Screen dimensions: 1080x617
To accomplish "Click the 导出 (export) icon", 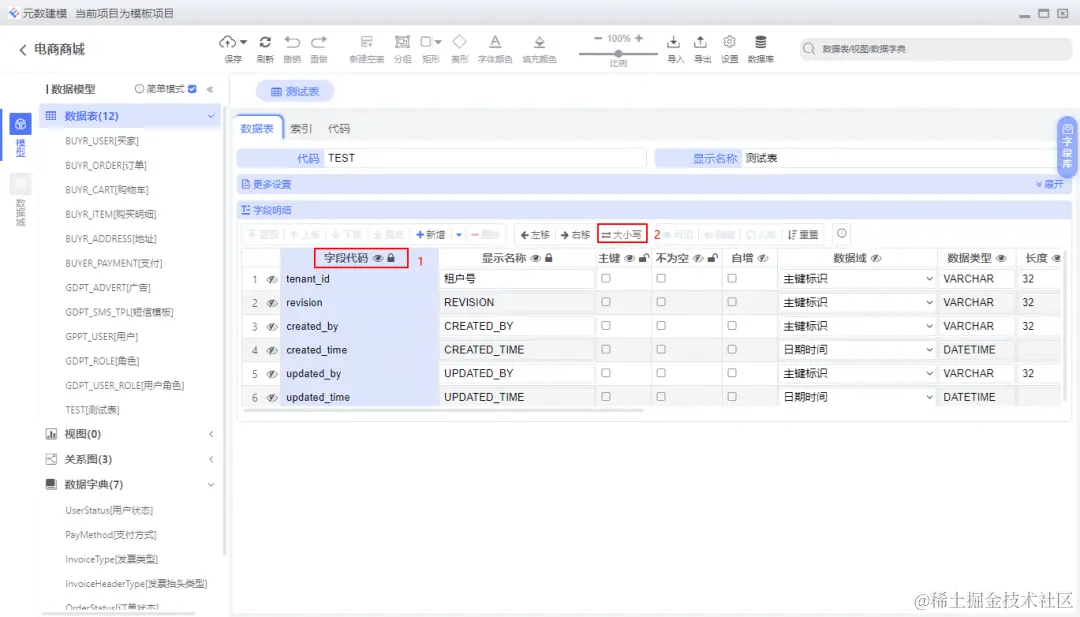I will tap(700, 42).
